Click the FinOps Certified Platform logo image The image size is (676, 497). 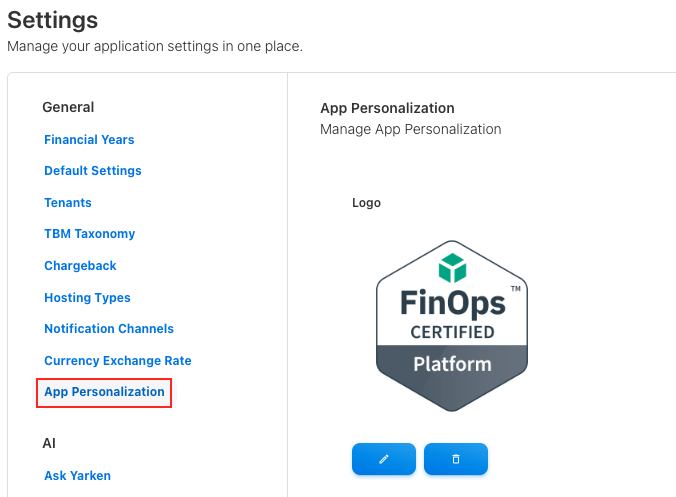pos(452,326)
